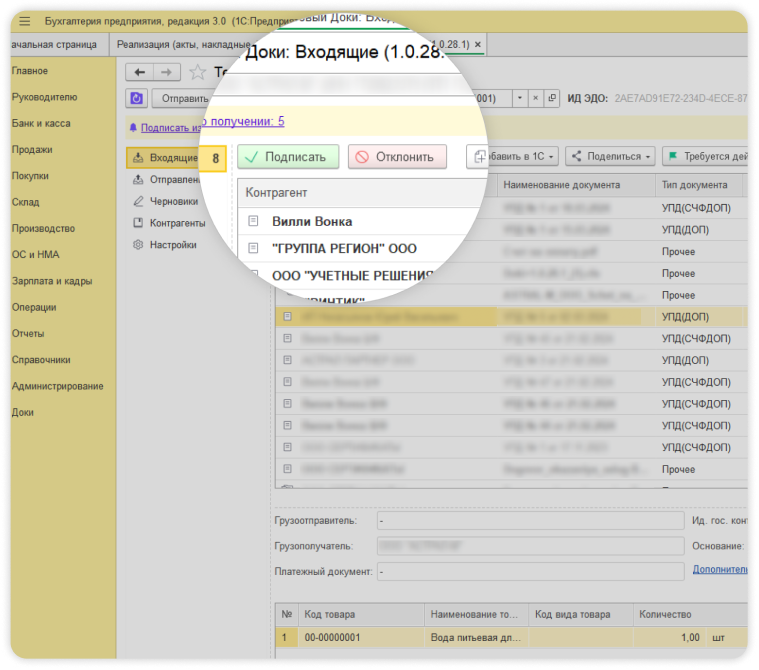Click the forward navigation arrow
Screen dimensions: 759x670
(x=167, y=72)
